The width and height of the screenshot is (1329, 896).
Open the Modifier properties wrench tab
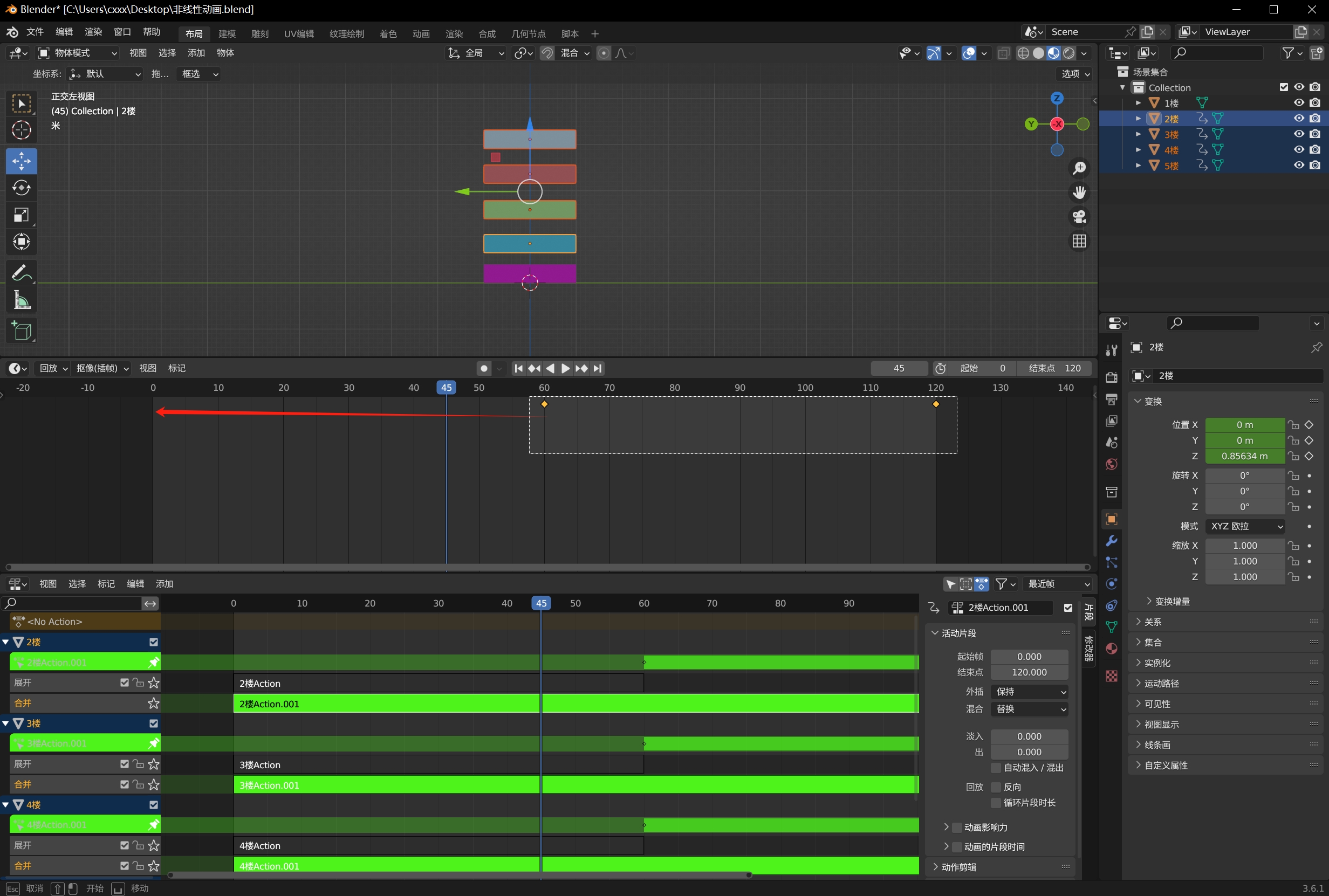coord(1111,541)
